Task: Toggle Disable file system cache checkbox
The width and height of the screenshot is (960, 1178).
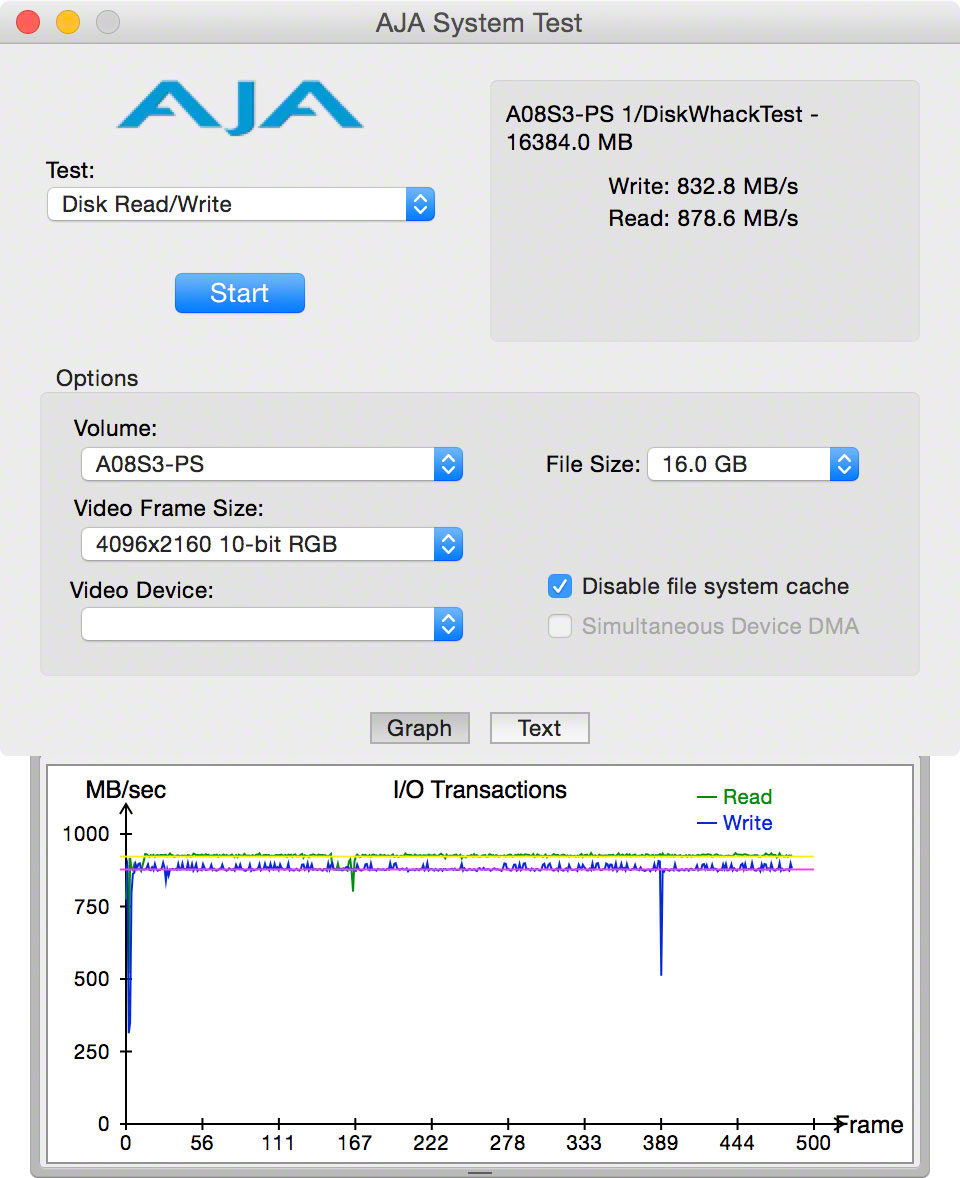Action: [x=560, y=586]
